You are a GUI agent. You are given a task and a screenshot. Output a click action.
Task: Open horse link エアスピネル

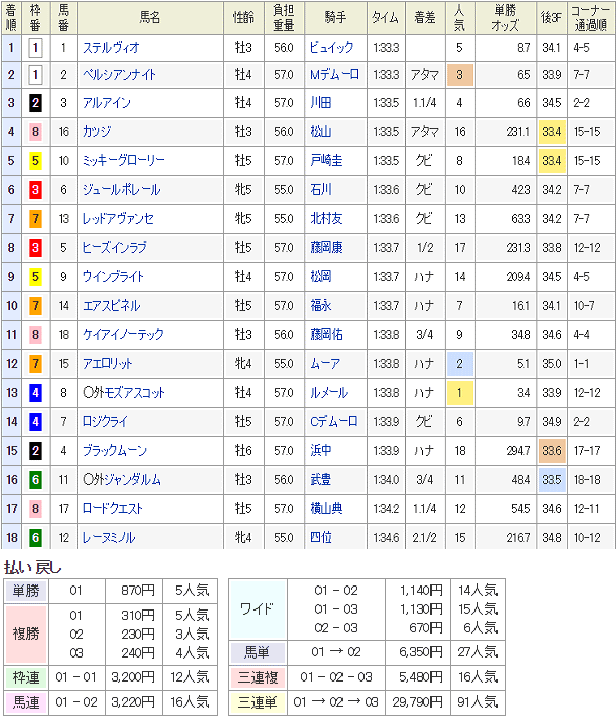[x=112, y=306]
